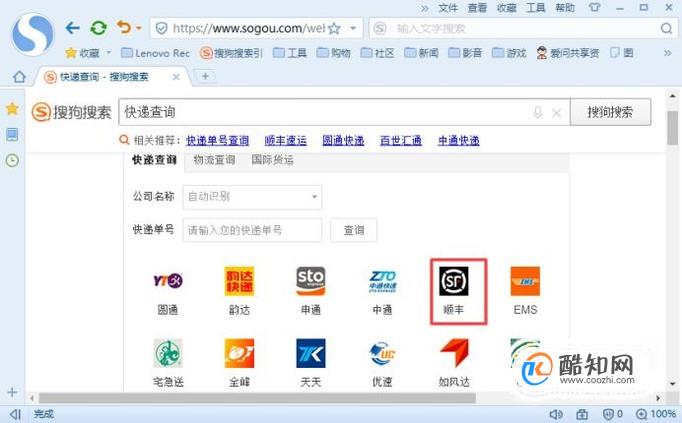682x423 pixels.
Task: Click sidebar add plus icon
Action: tap(12, 393)
